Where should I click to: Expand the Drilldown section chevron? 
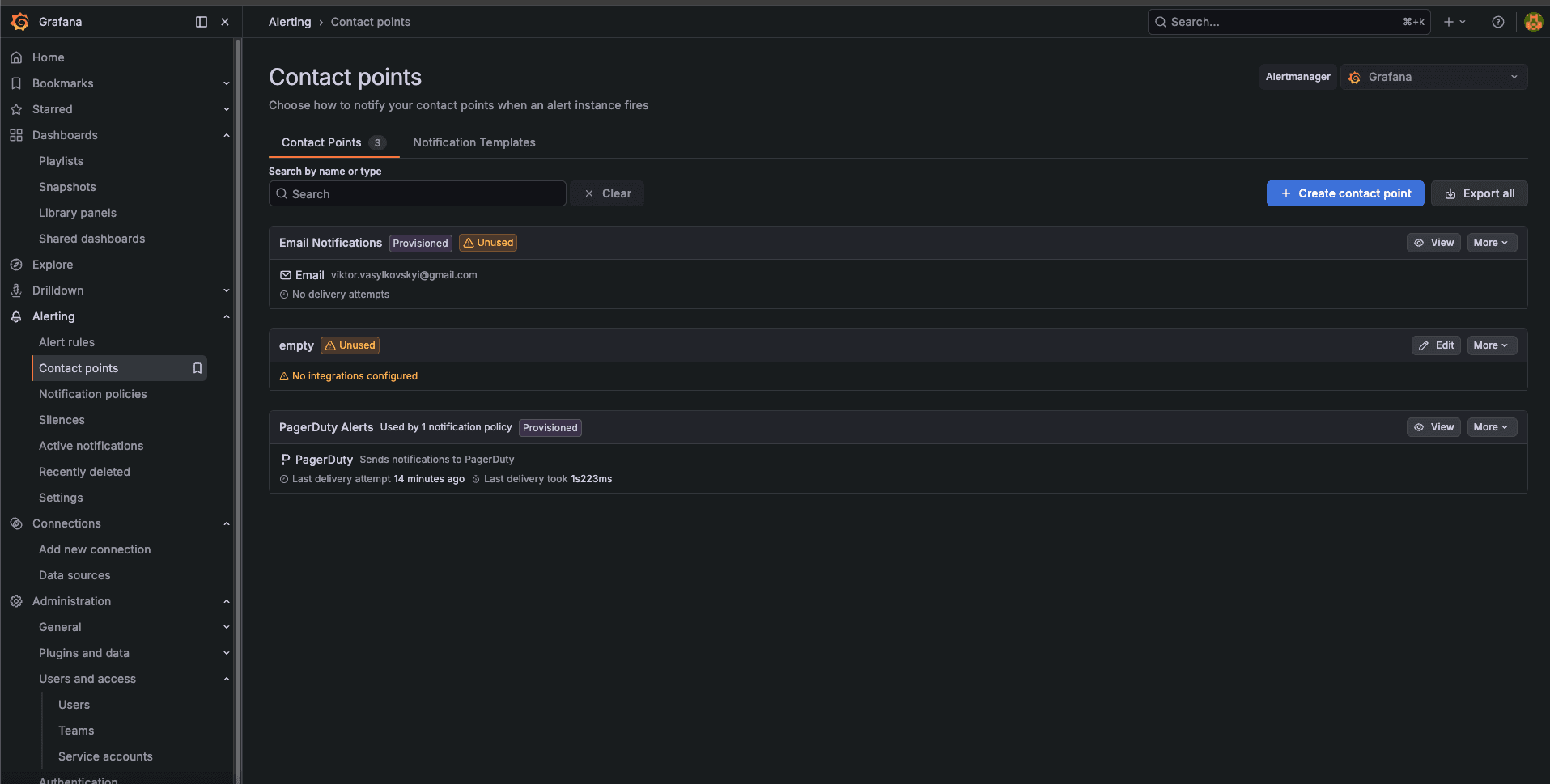click(227, 290)
